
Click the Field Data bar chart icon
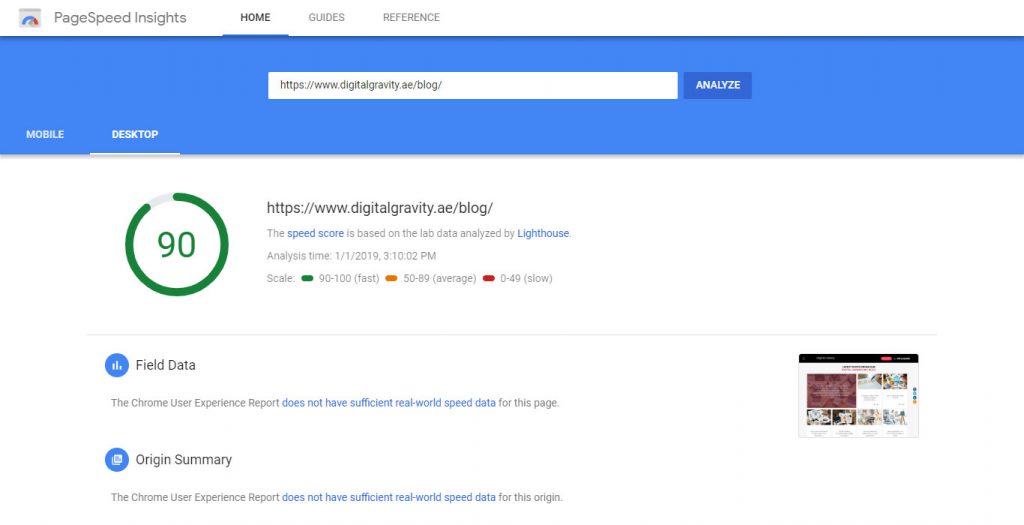pyautogui.click(x=117, y=365)
